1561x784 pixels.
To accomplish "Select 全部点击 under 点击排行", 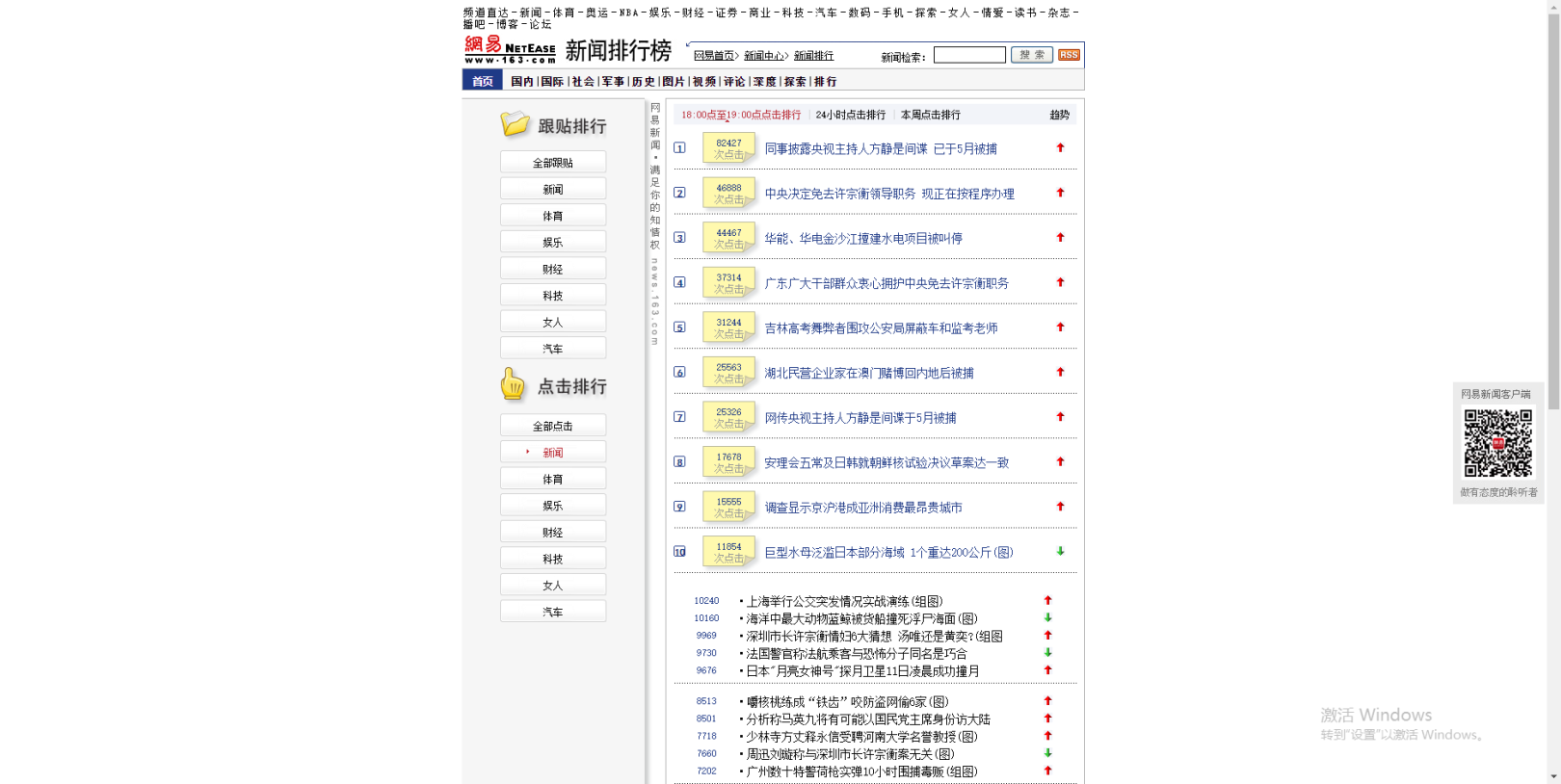I will (553, 426).
